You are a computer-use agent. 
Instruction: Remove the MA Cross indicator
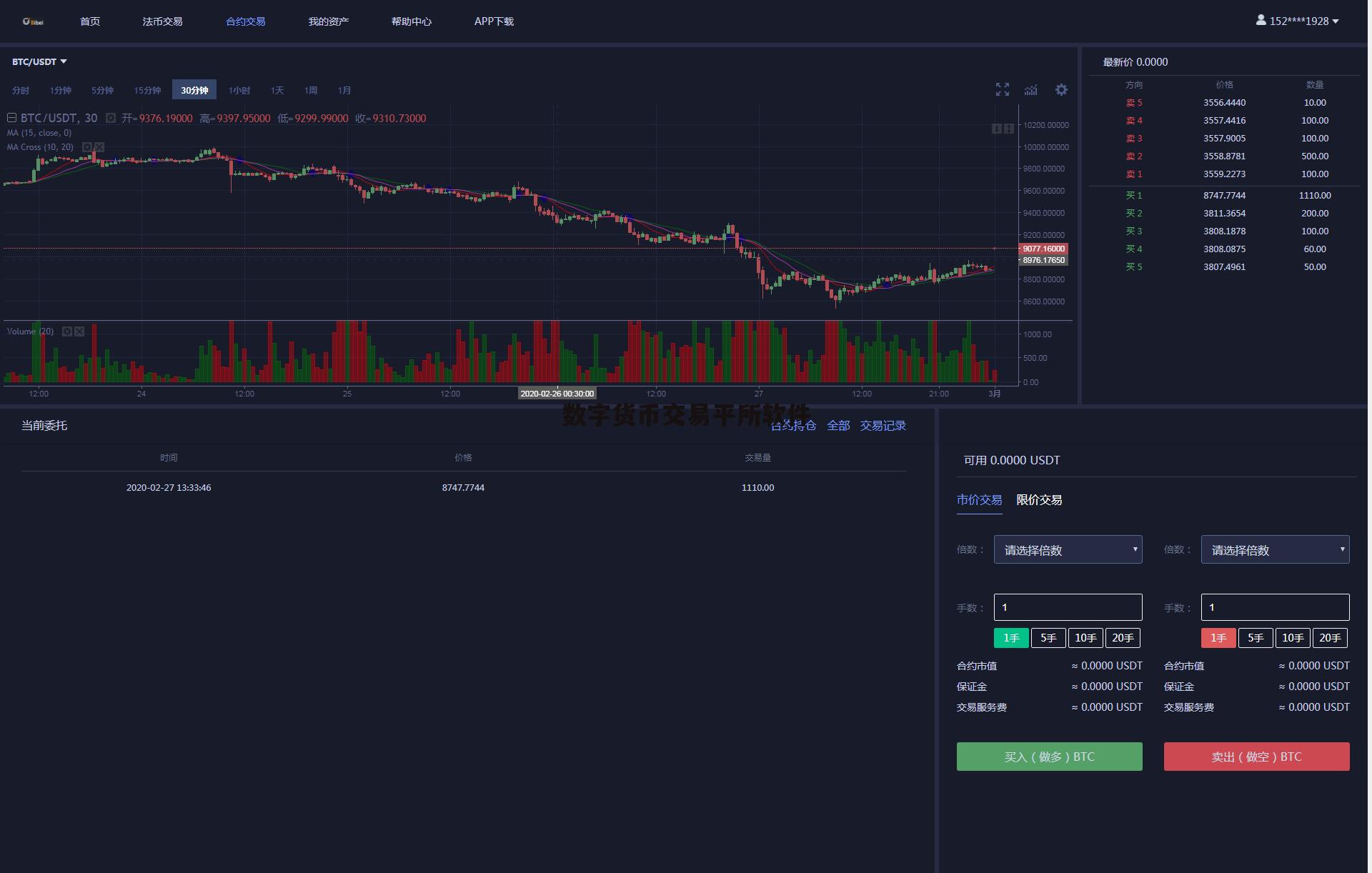[99, 147]
